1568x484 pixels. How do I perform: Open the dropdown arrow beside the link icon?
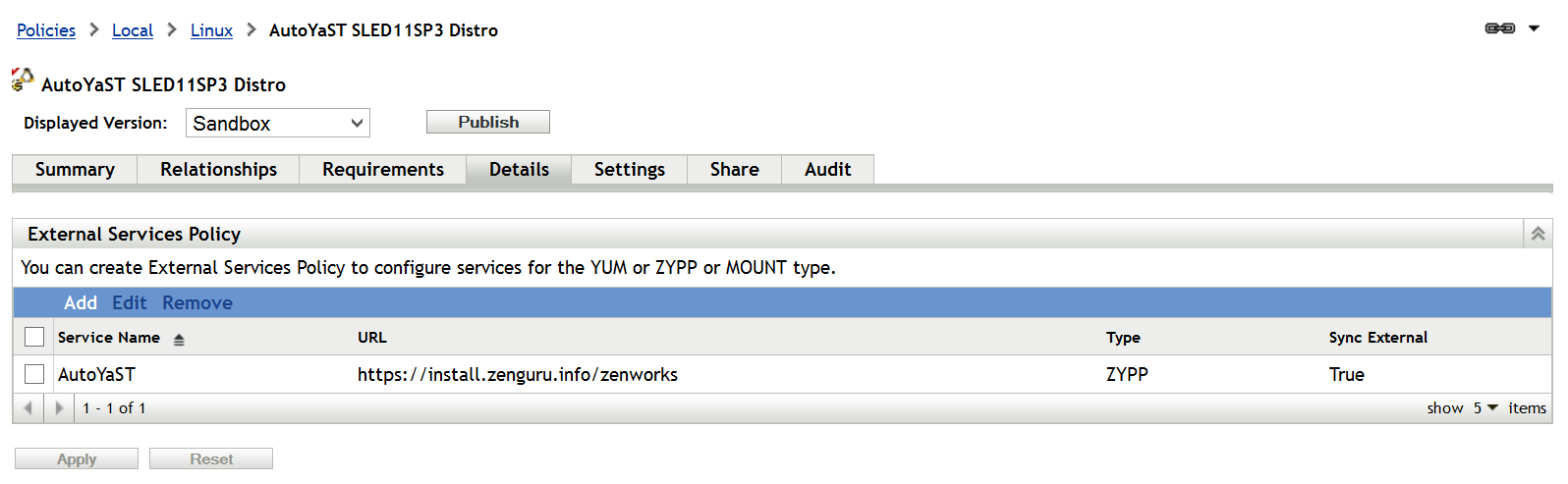(x=1534, y=28)
